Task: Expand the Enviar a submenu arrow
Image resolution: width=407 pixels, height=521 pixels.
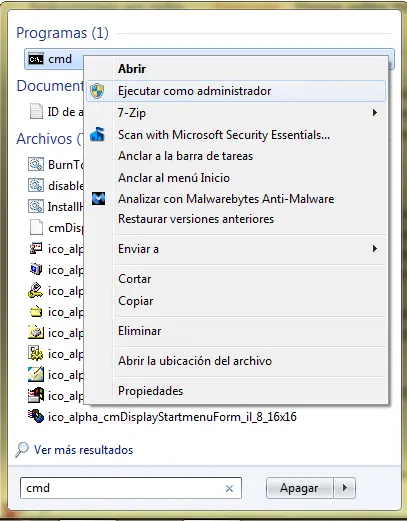Action: pyautogui.click(x=375, y=249)
